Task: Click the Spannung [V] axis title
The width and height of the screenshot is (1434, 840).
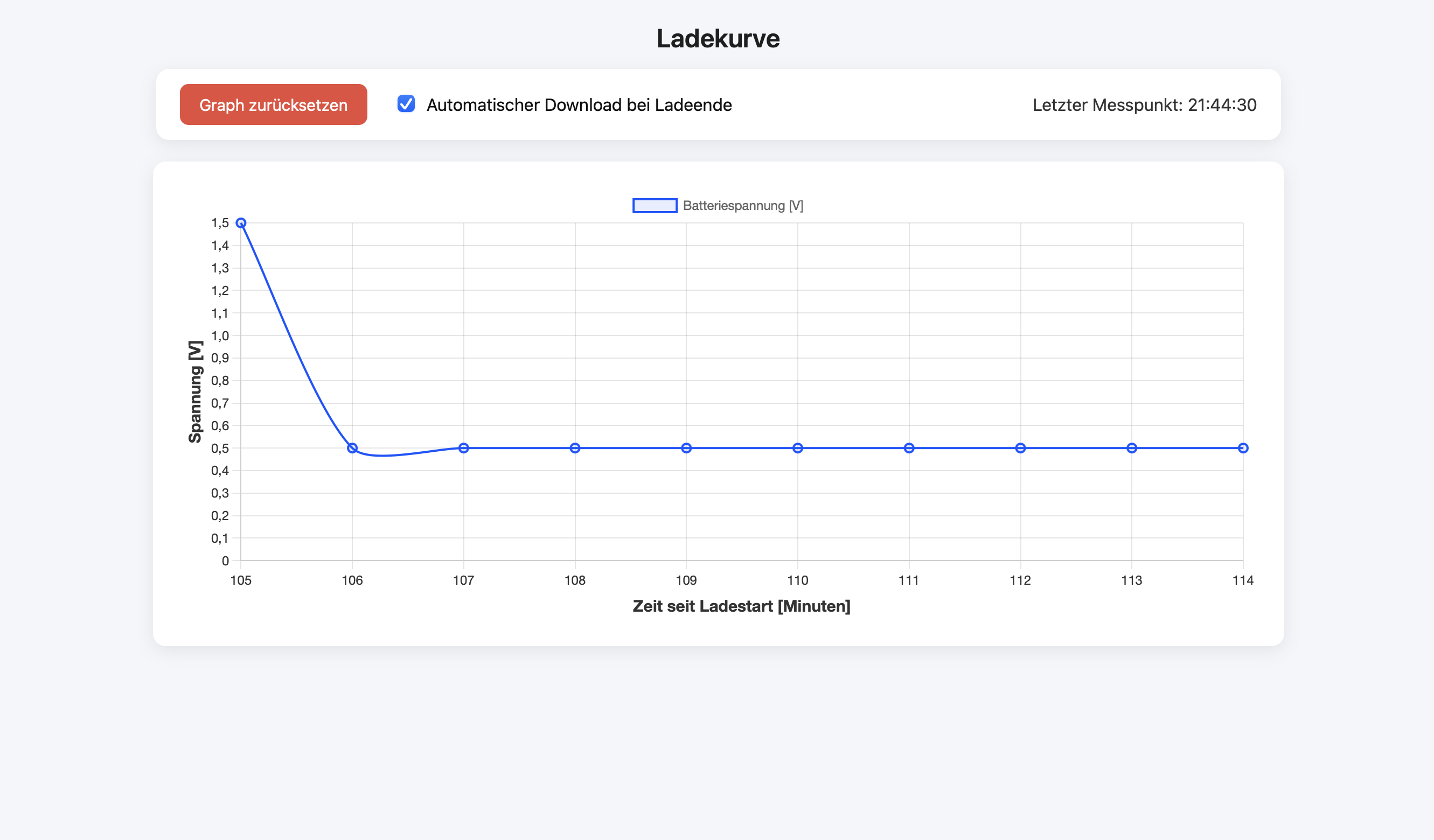Action: pos(195,391)
